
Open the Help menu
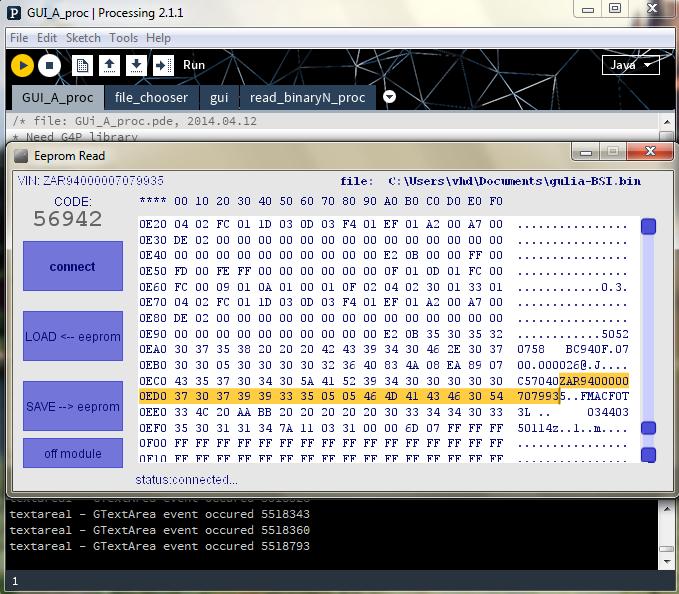click(158, 38)
